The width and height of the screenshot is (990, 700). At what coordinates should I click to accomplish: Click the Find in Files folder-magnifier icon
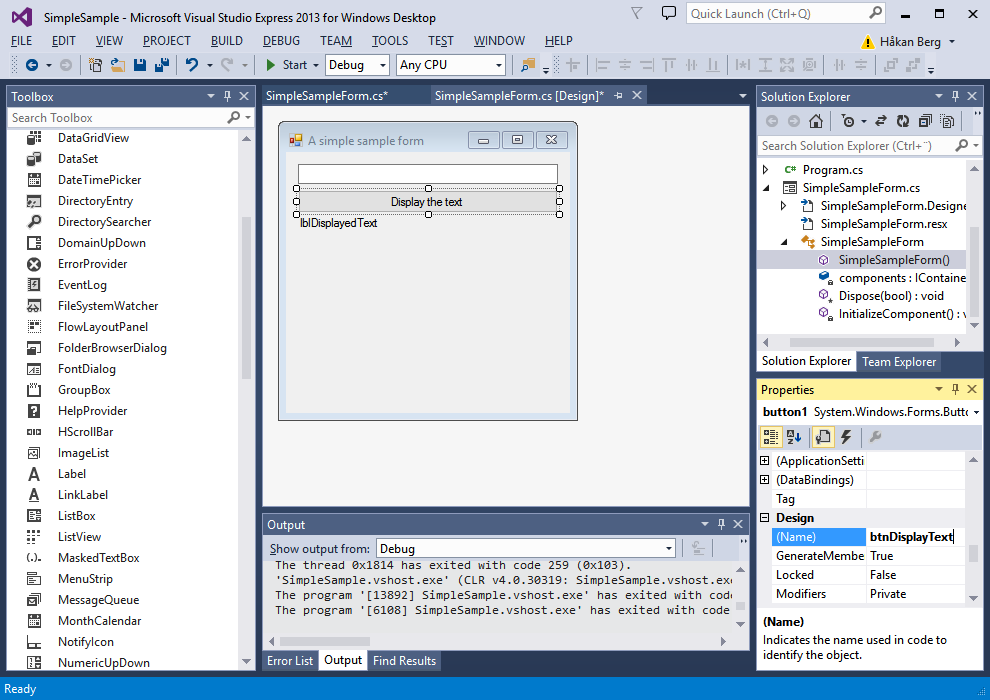[528, 65]
